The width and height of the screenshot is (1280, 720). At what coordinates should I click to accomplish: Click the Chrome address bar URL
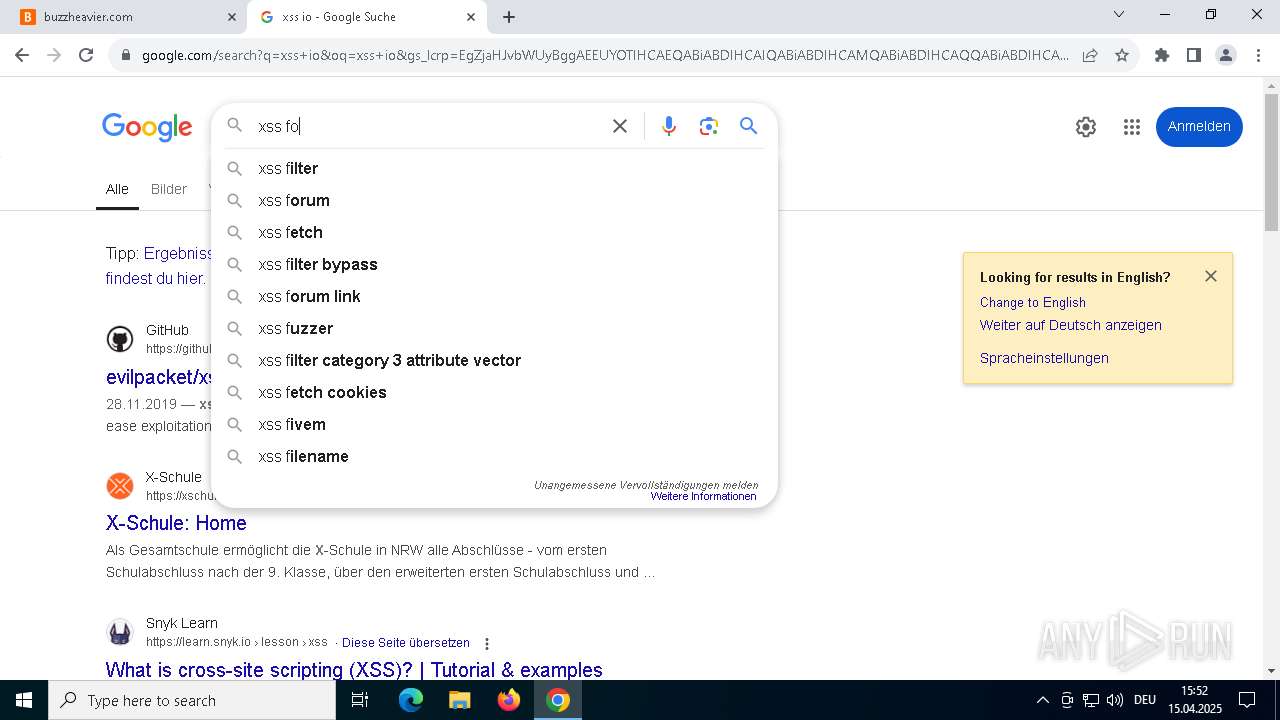click(605, 55)
